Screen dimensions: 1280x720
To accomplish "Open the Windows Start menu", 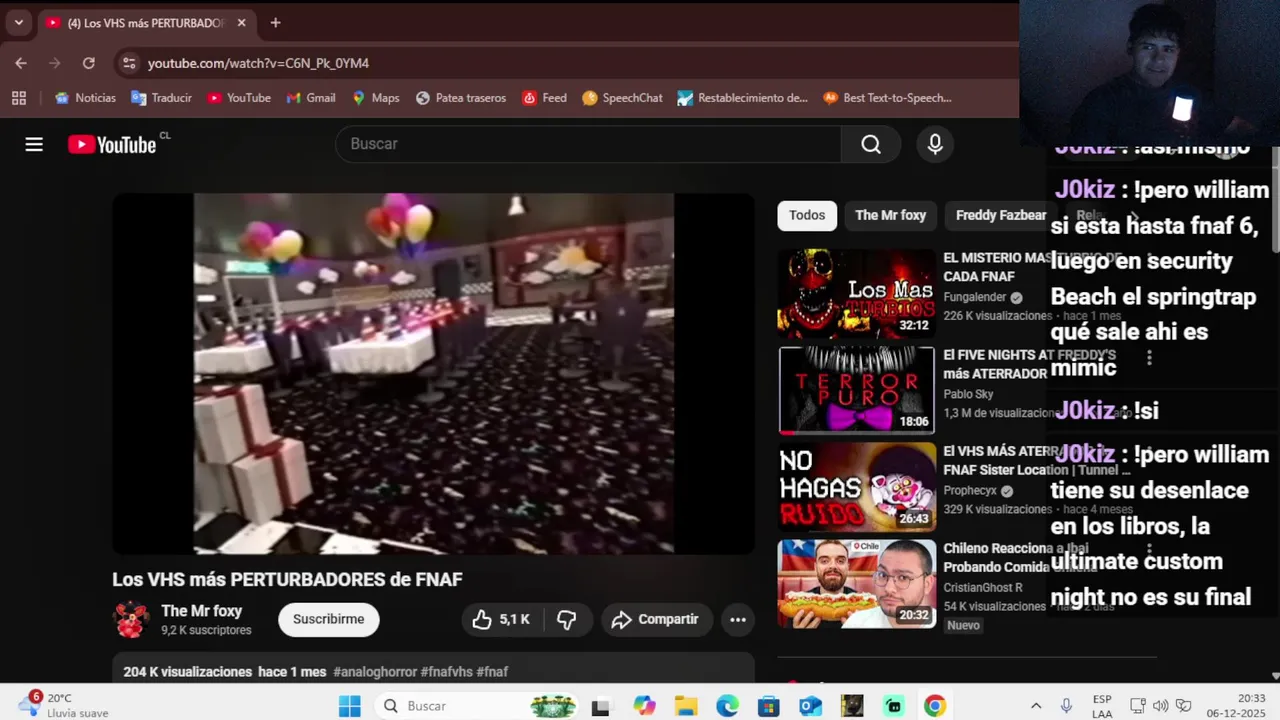I will 349,706.
